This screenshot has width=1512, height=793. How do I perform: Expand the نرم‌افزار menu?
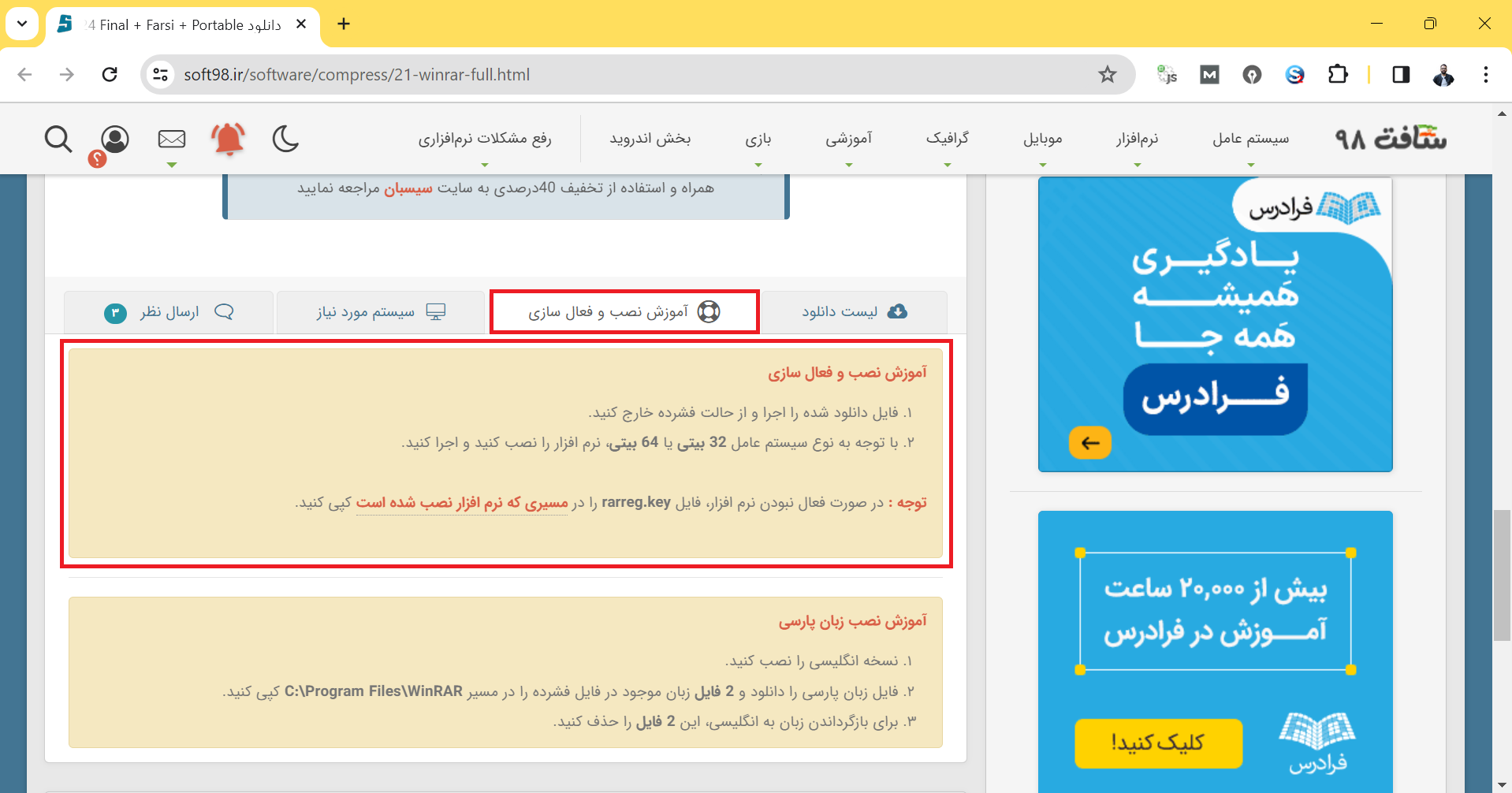click(1138, 140)
